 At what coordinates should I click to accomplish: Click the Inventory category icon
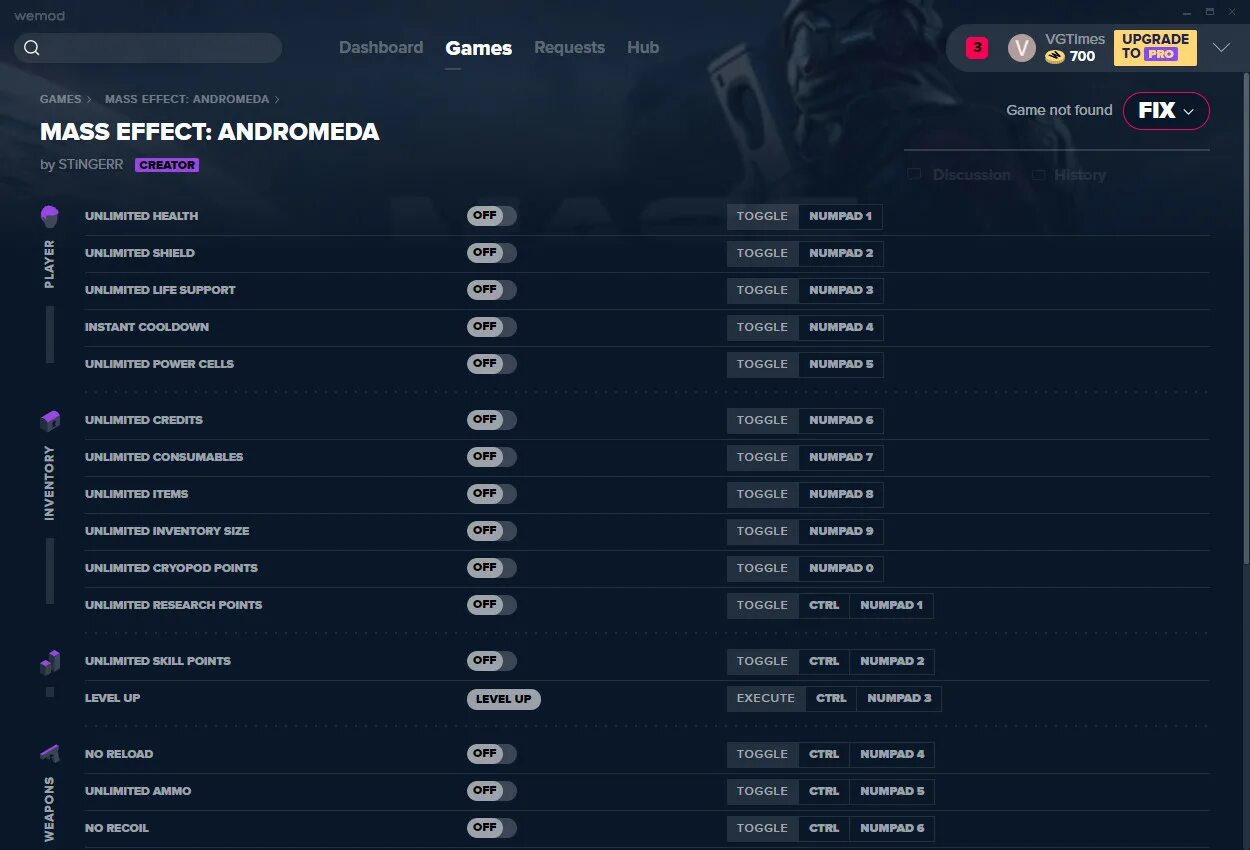[x=50, y=420]
